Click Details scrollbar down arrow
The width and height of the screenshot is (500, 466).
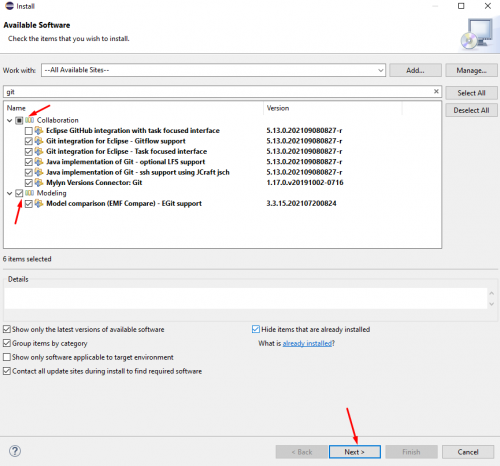point(492,304)
